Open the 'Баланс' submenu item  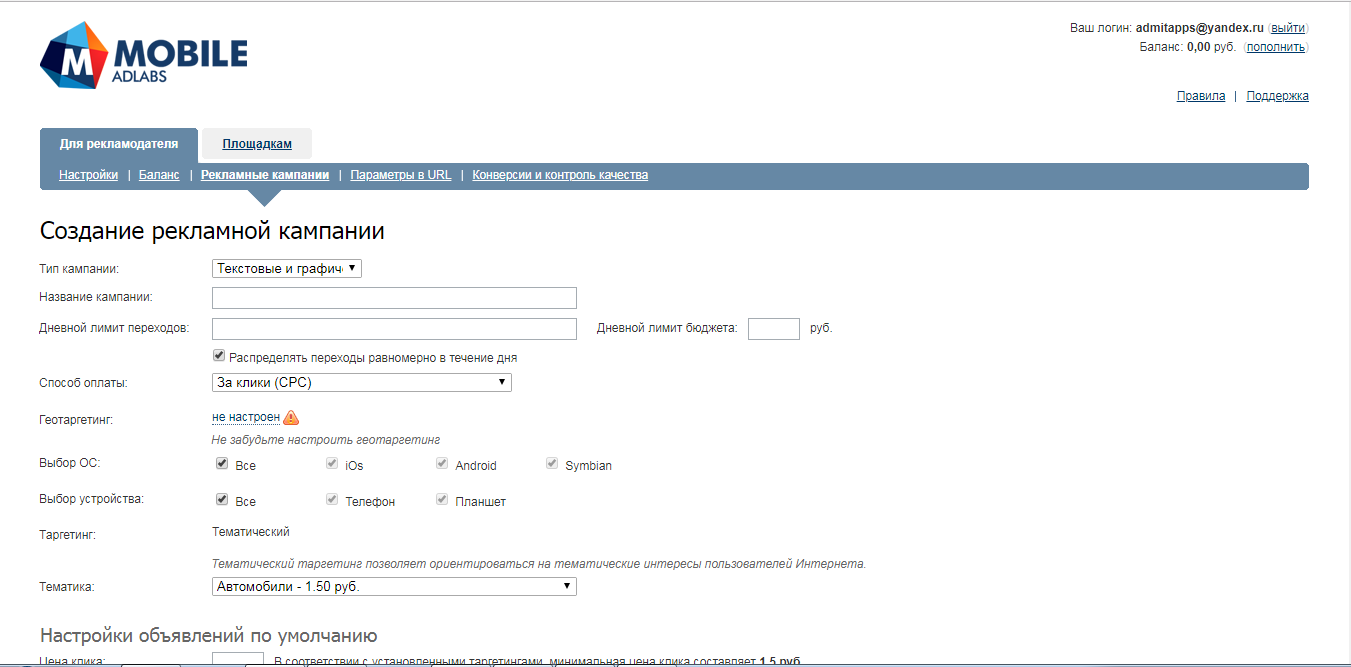click(x=159, y=175)
